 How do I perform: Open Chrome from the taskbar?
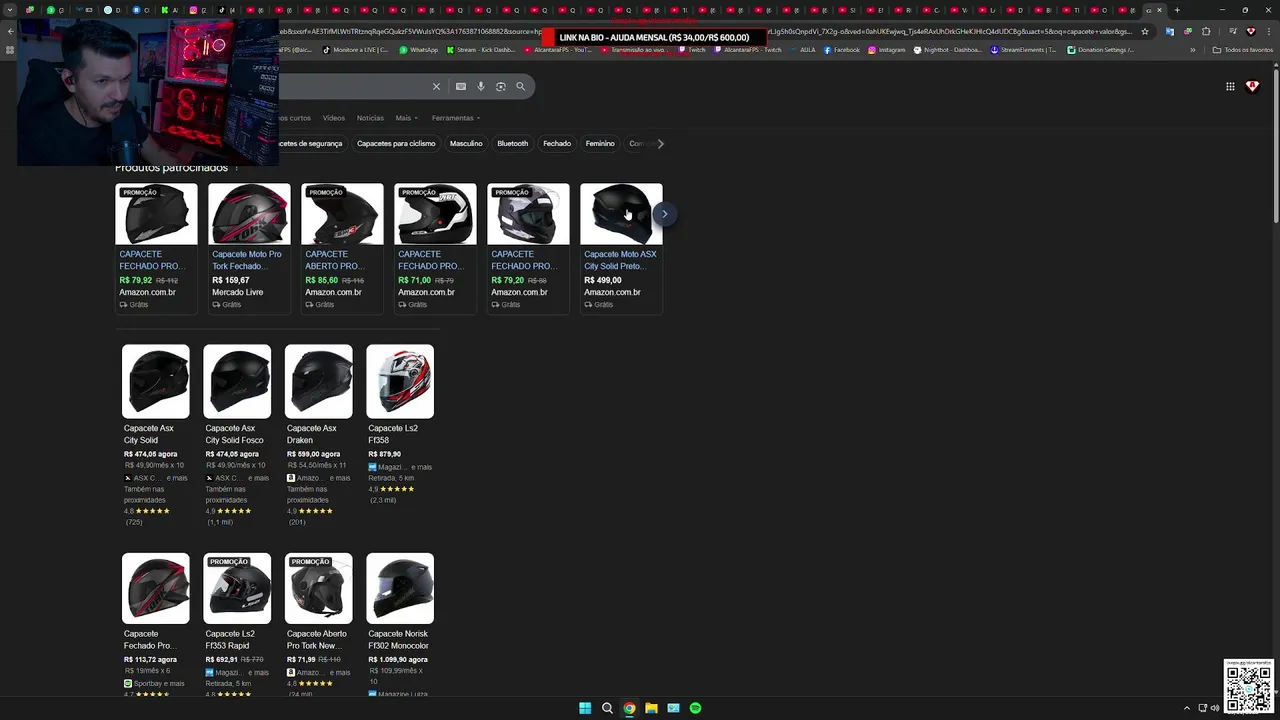[629, 708]
